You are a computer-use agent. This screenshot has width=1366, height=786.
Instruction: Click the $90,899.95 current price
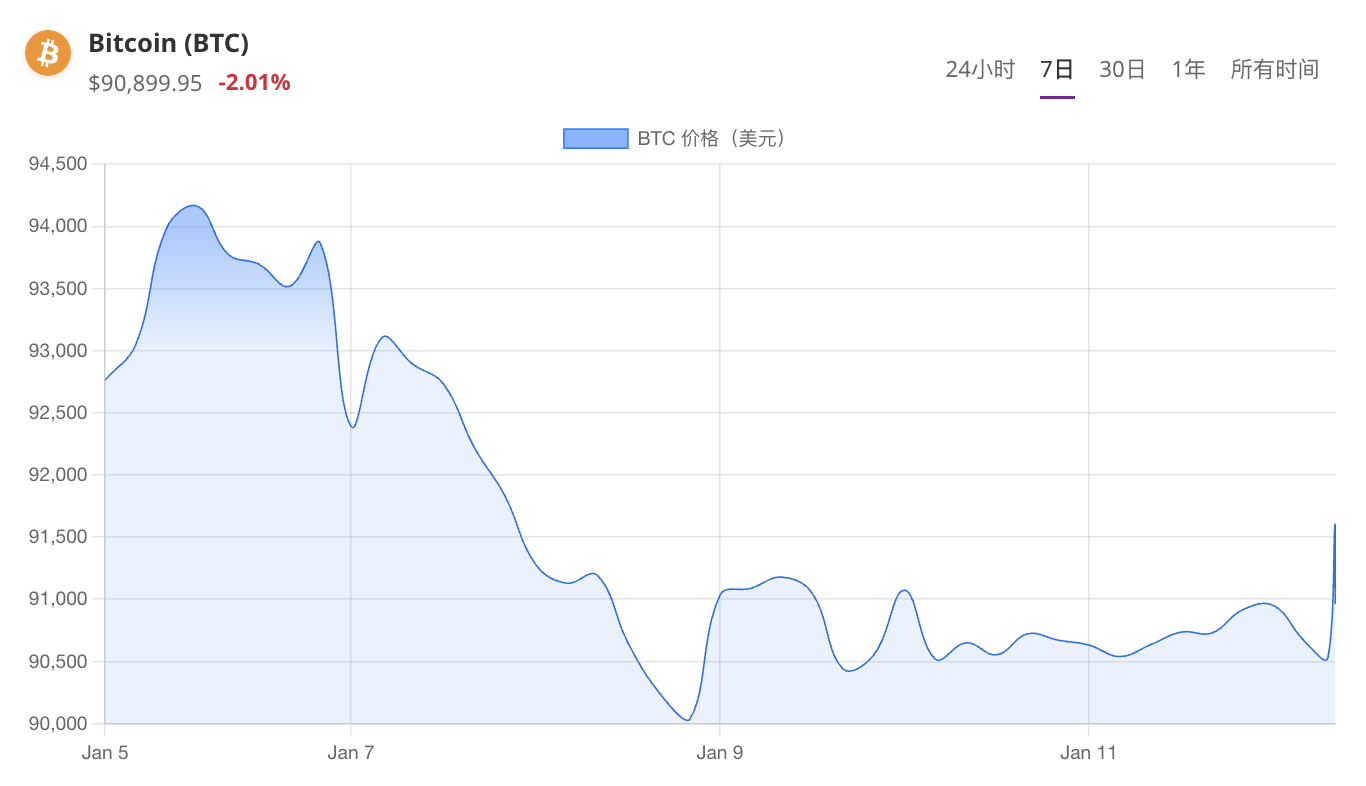tap(145, 83)
